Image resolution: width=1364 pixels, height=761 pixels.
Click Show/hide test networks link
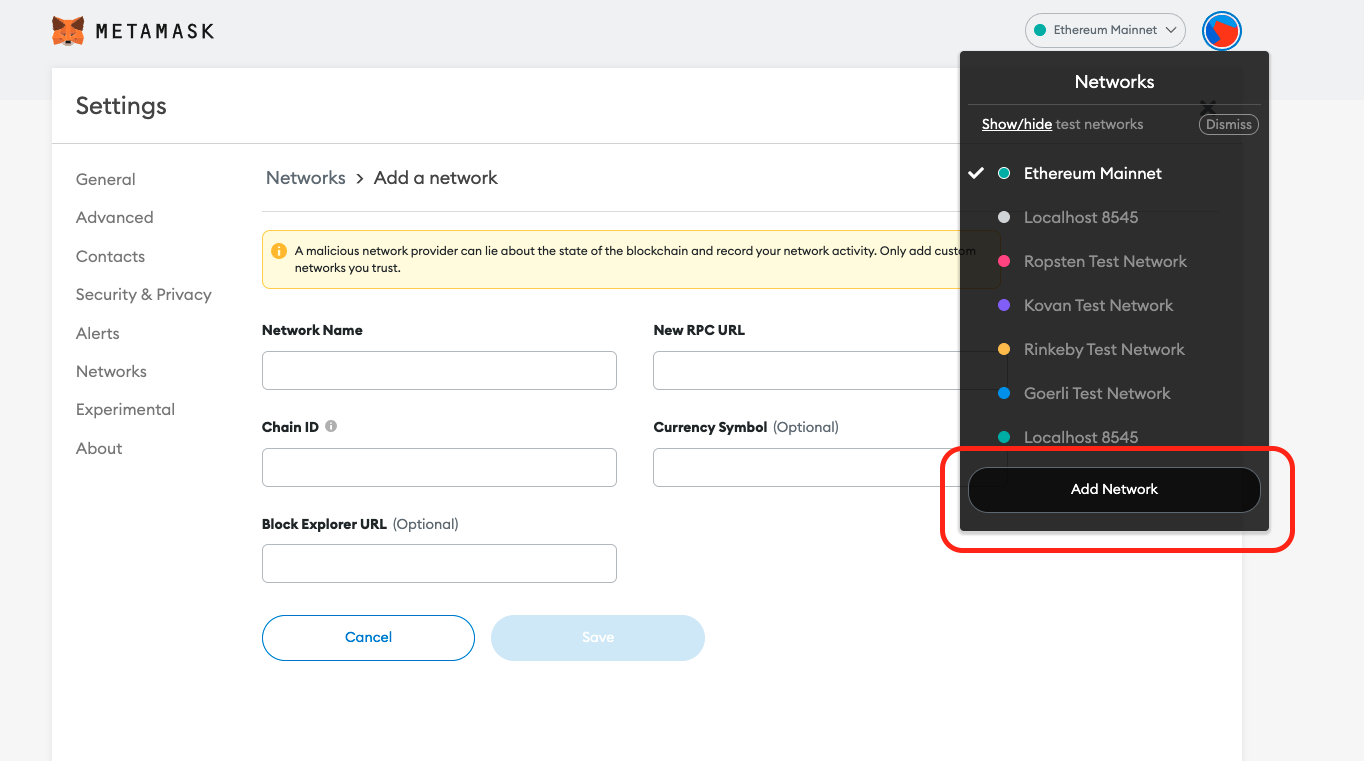pos(1017,125)
